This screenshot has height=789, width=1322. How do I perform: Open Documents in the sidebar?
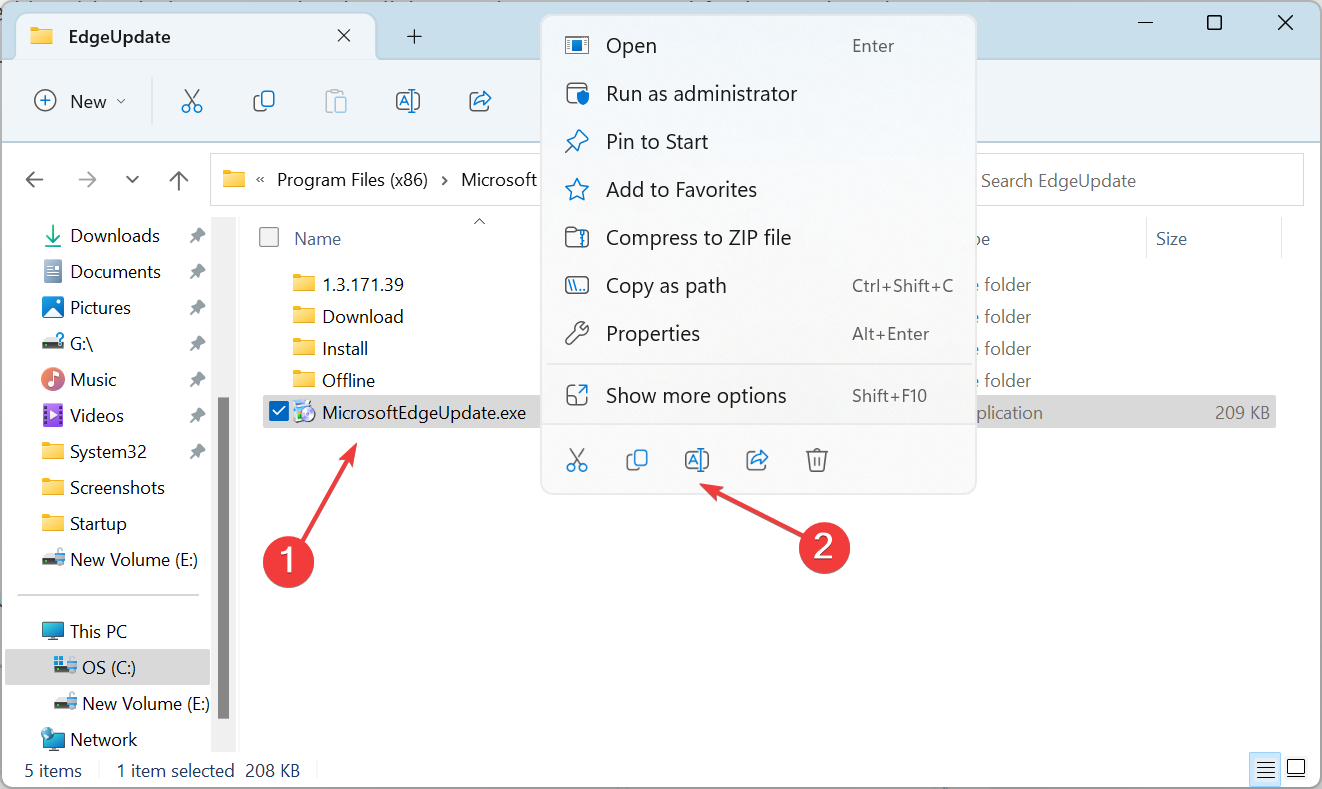(x=115, y=272)
